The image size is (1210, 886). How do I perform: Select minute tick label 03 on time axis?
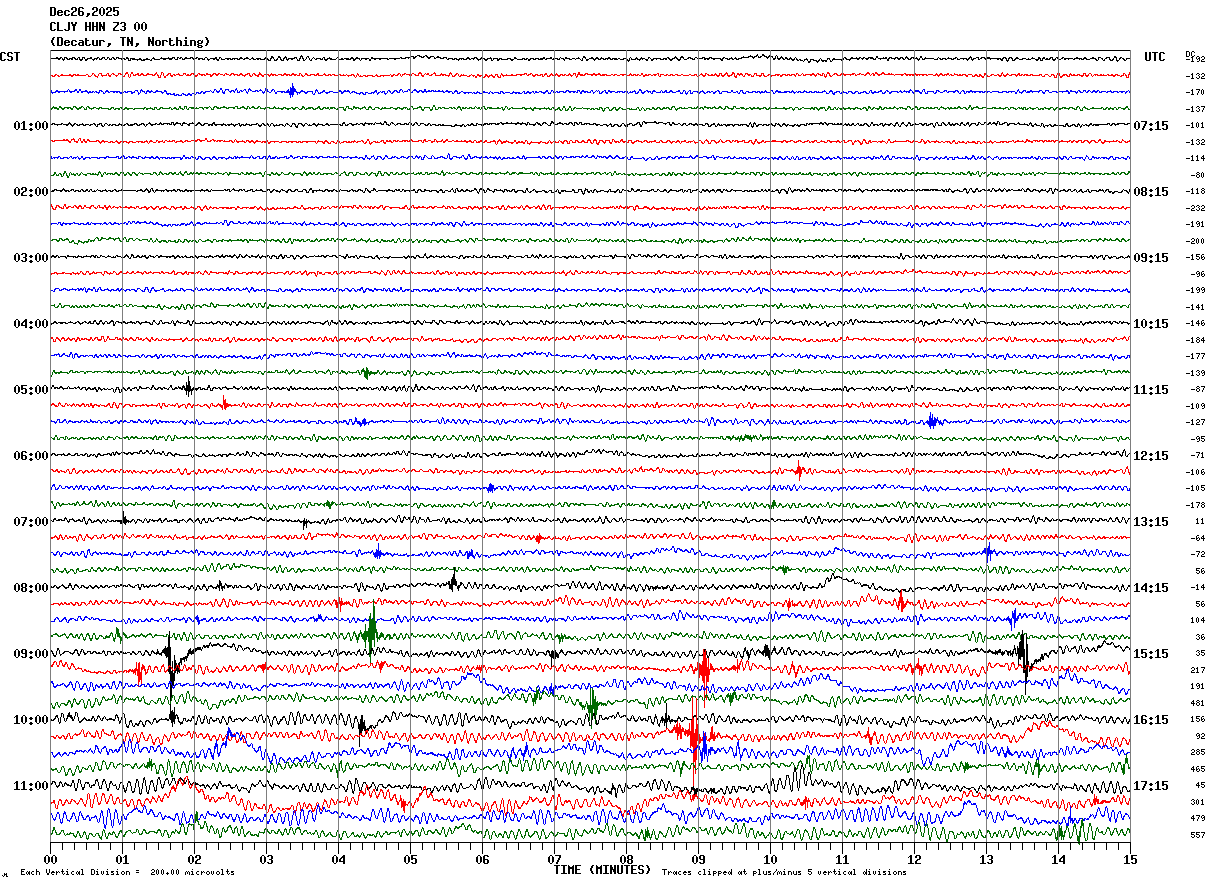[266, 859]
